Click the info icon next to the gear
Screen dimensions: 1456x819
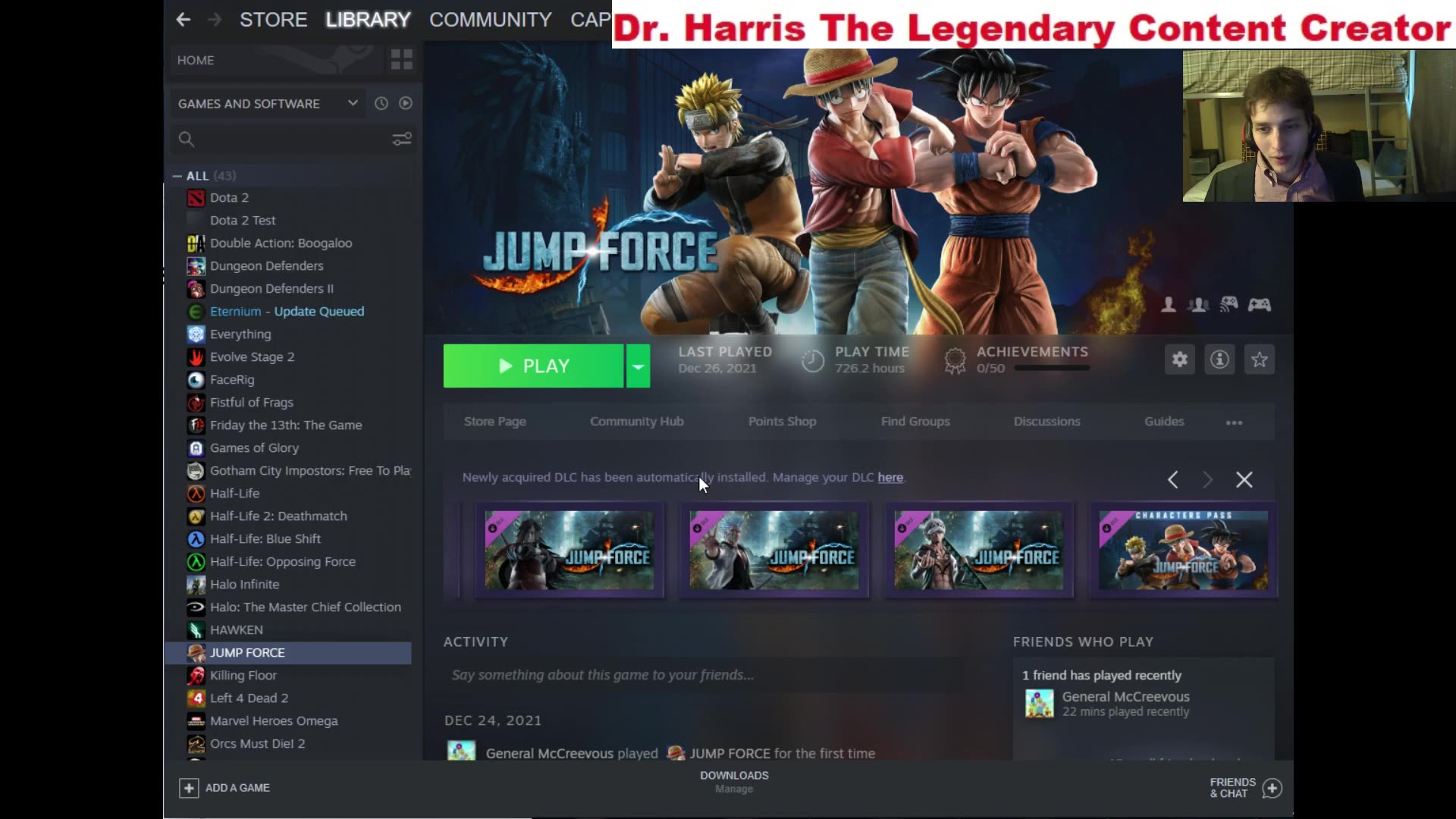[1219, 359]
